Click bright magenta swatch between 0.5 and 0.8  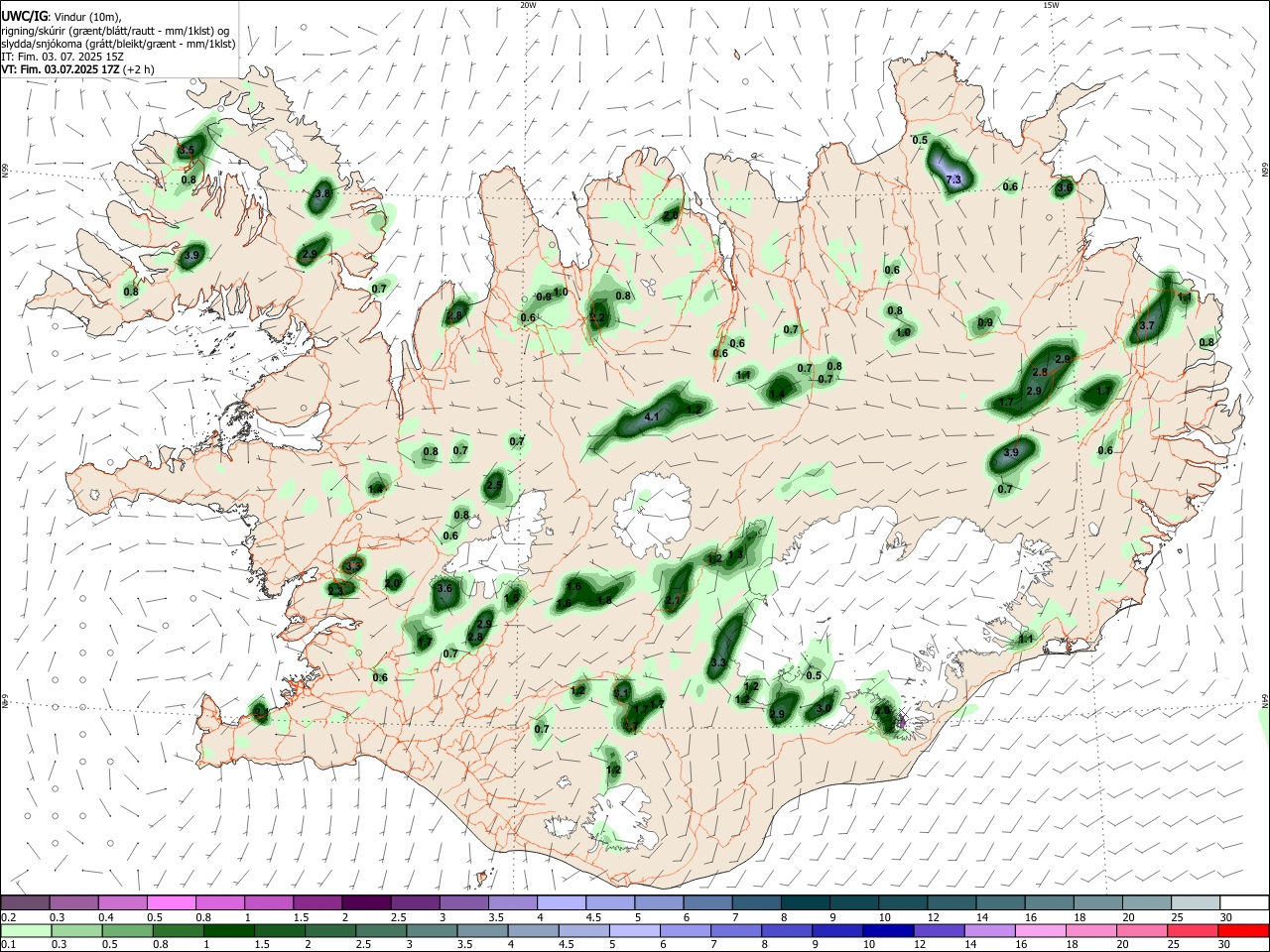171,902
